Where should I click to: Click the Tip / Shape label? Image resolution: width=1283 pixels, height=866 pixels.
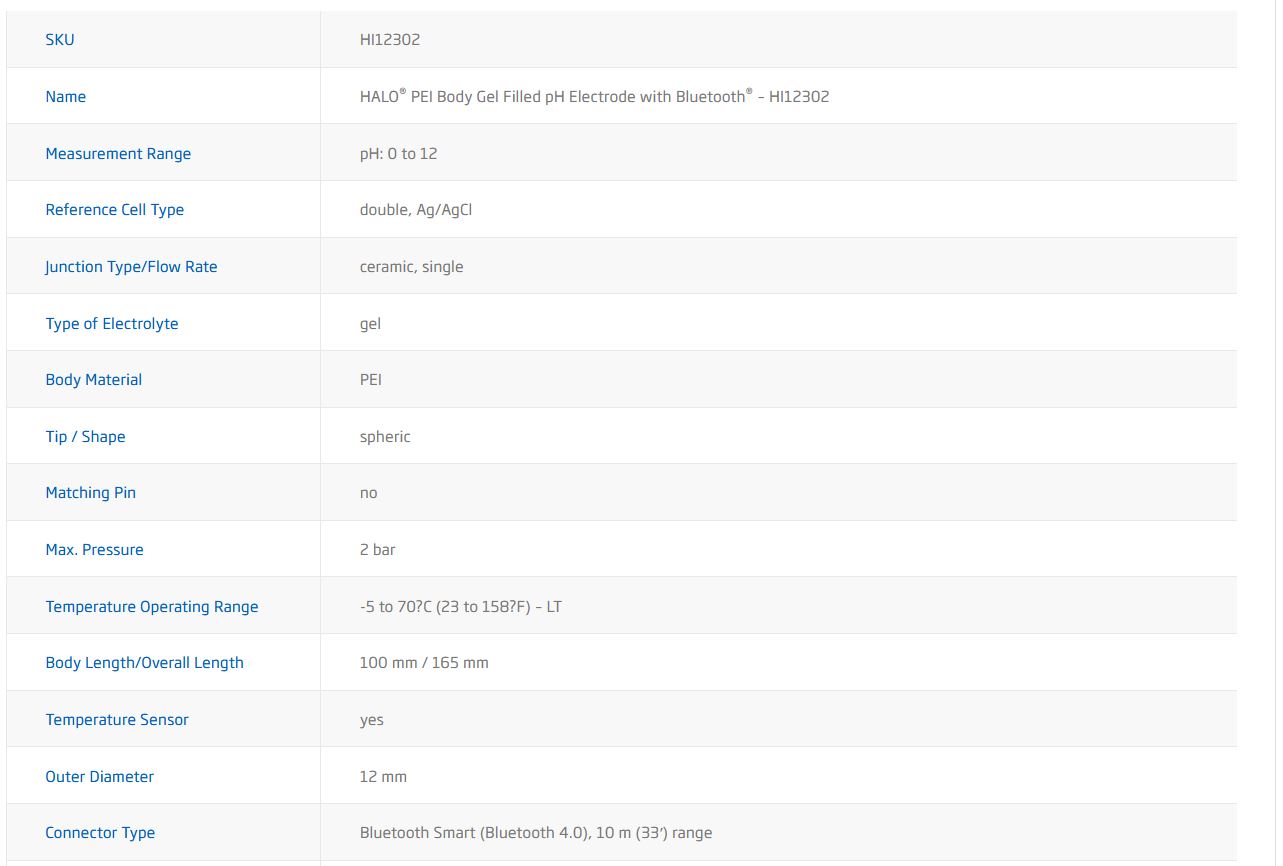tap(86, 437)
